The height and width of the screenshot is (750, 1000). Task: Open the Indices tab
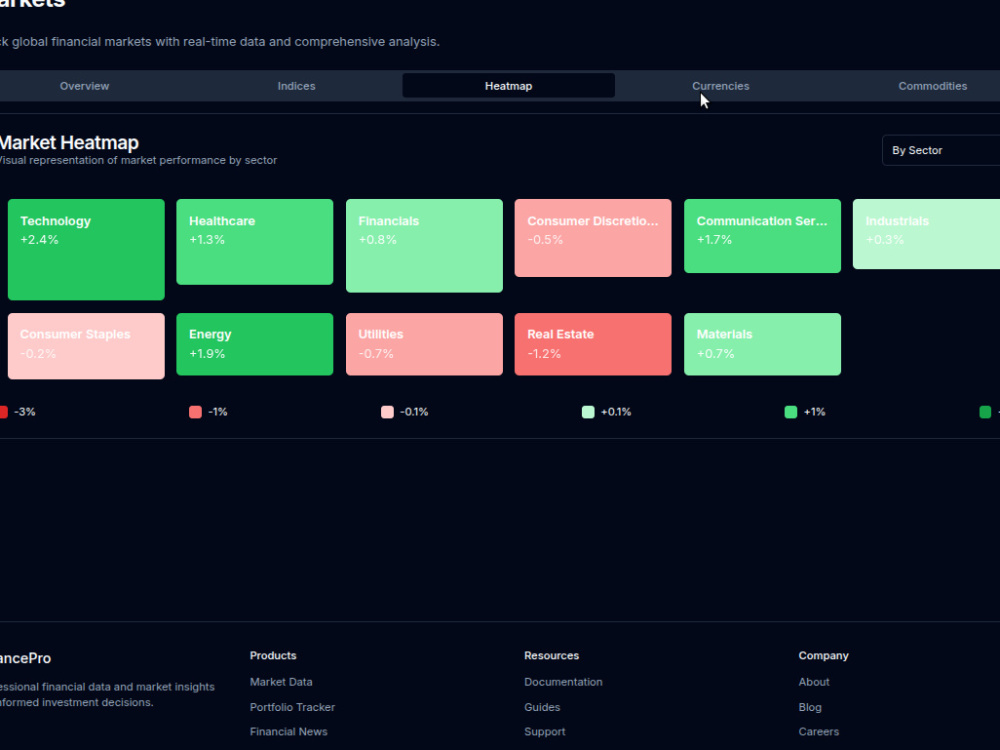(297, 85)
